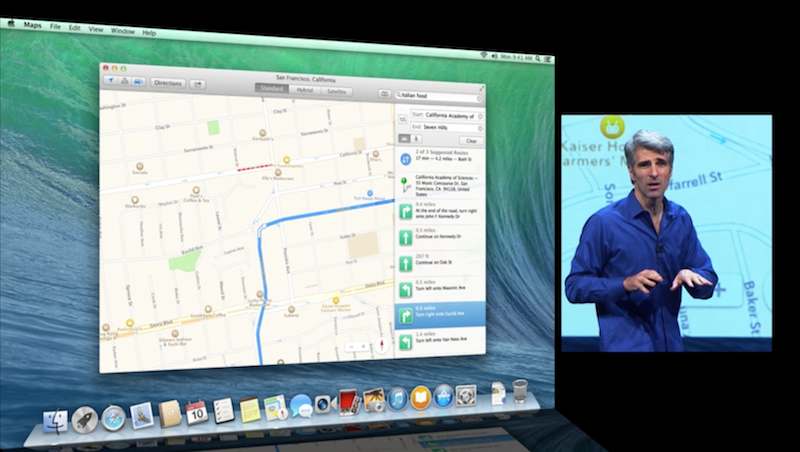Toggle the 3D view button
Image resolution: width=800 pixels, height=452 pixels.
(x=124, y=81)
